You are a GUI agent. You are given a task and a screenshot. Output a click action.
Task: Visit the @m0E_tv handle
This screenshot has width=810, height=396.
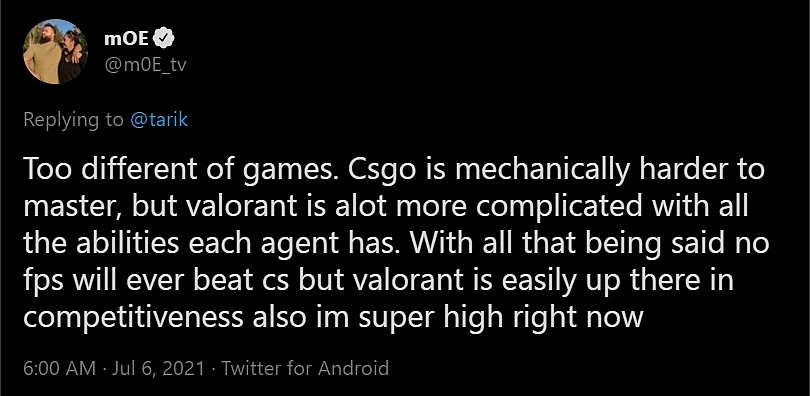click(145, 65)
